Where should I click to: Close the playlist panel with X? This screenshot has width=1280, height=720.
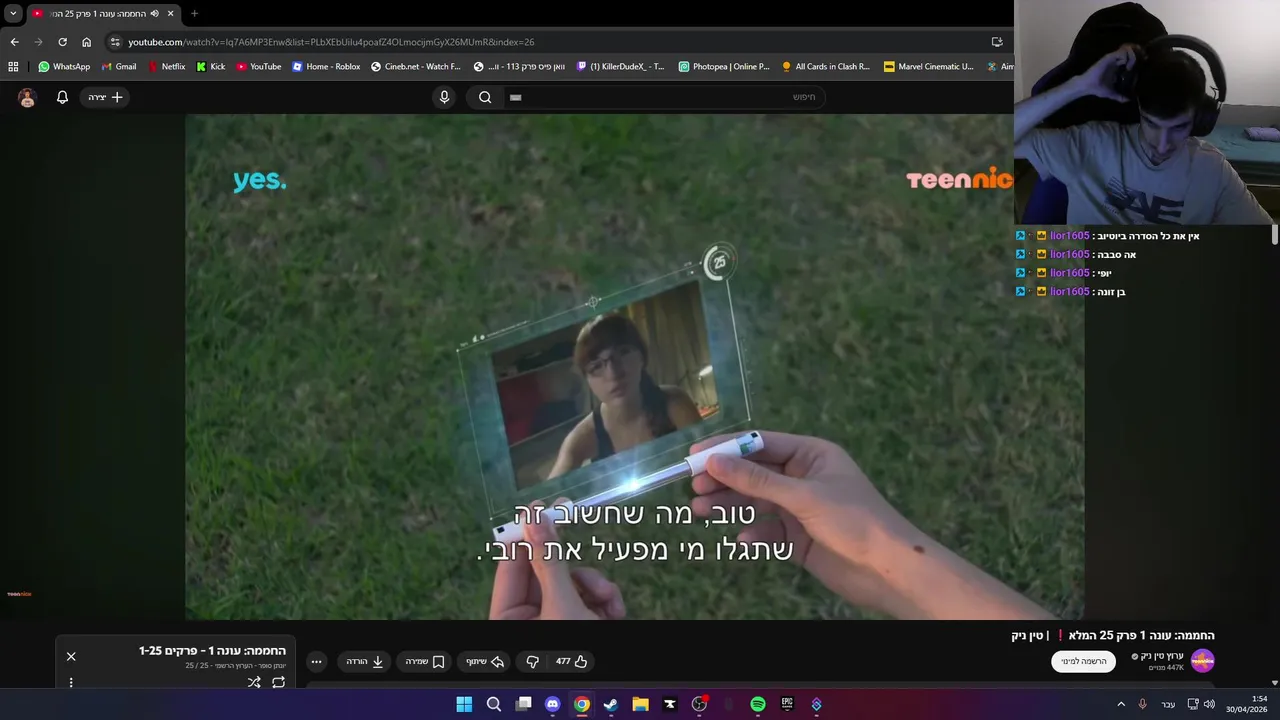click(71, 656)
